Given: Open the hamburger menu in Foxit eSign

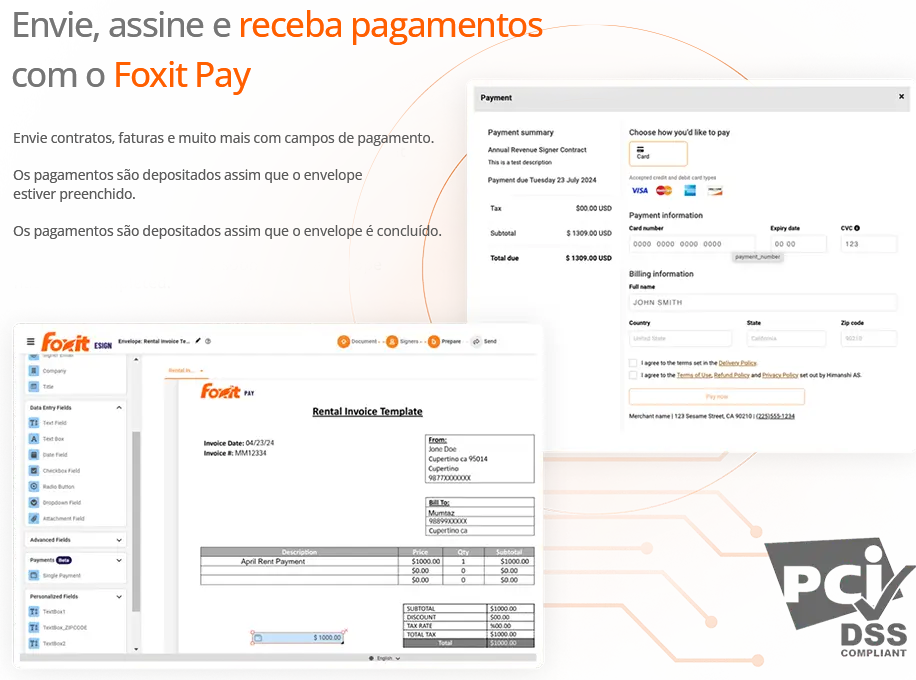Looking at the screenshot, I should 30,341.
